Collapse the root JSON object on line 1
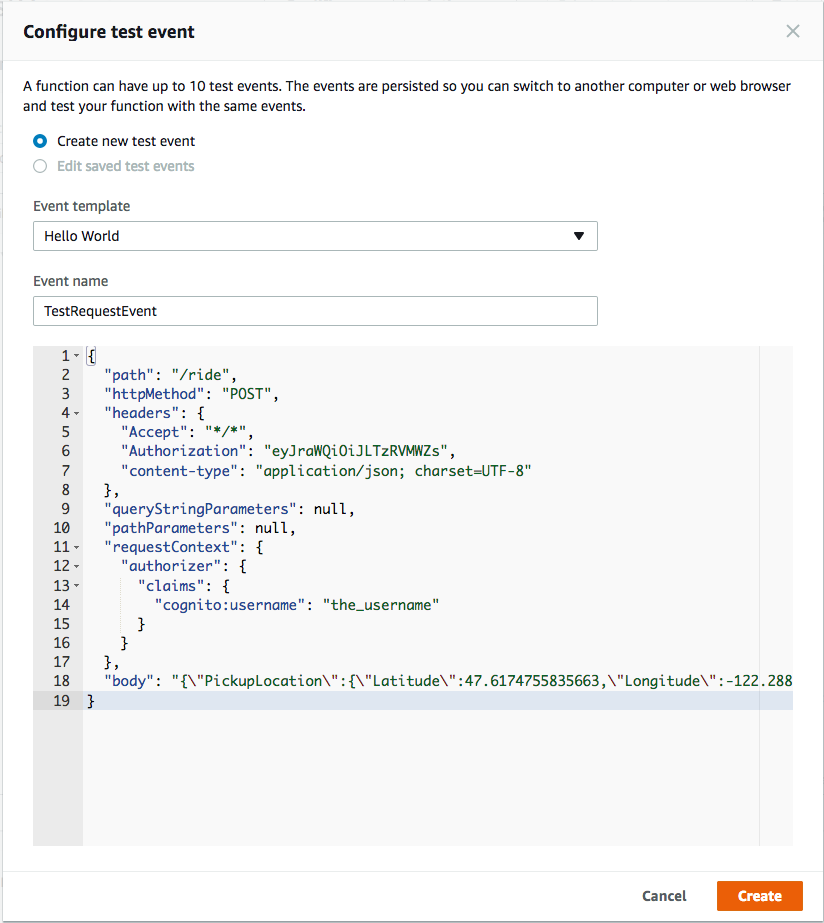The width and height of the screenshot is (824, 923). [x=74, y=355]
